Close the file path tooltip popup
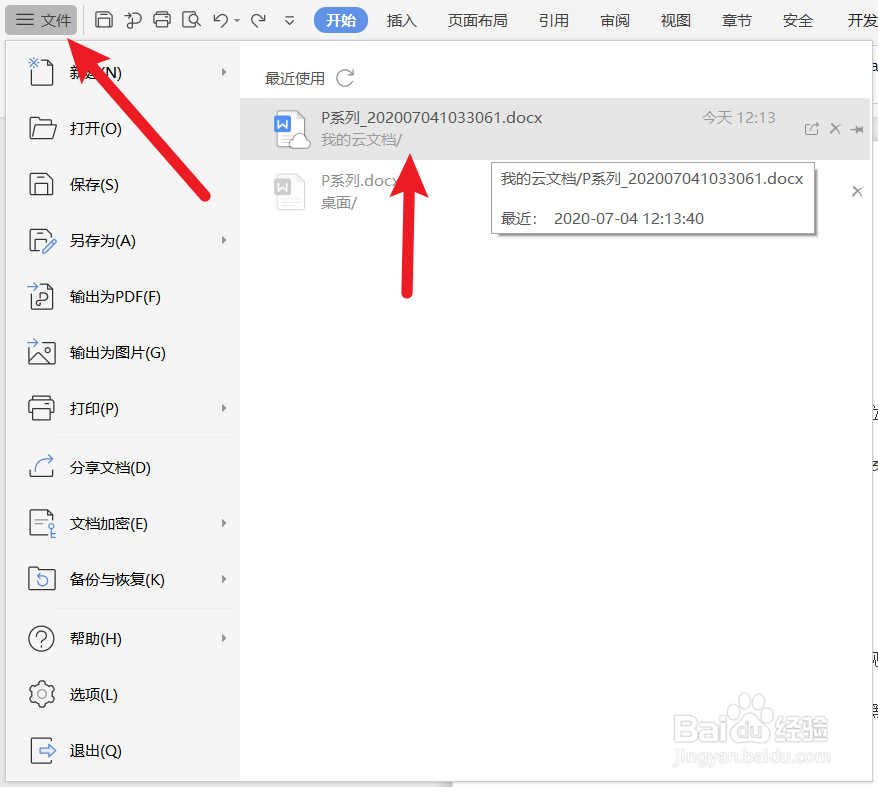Screen dimensions: 878x787 [857, 191]
